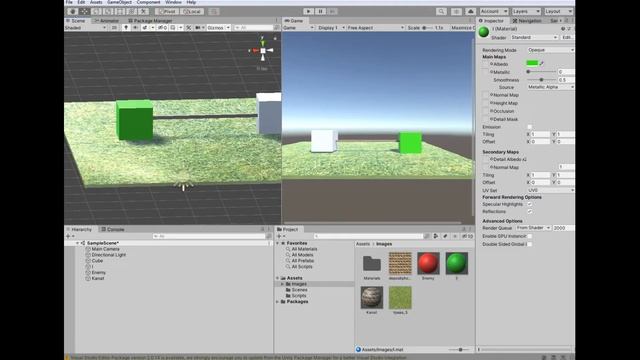Click the shader Edit button

click(x=567, y=37)
